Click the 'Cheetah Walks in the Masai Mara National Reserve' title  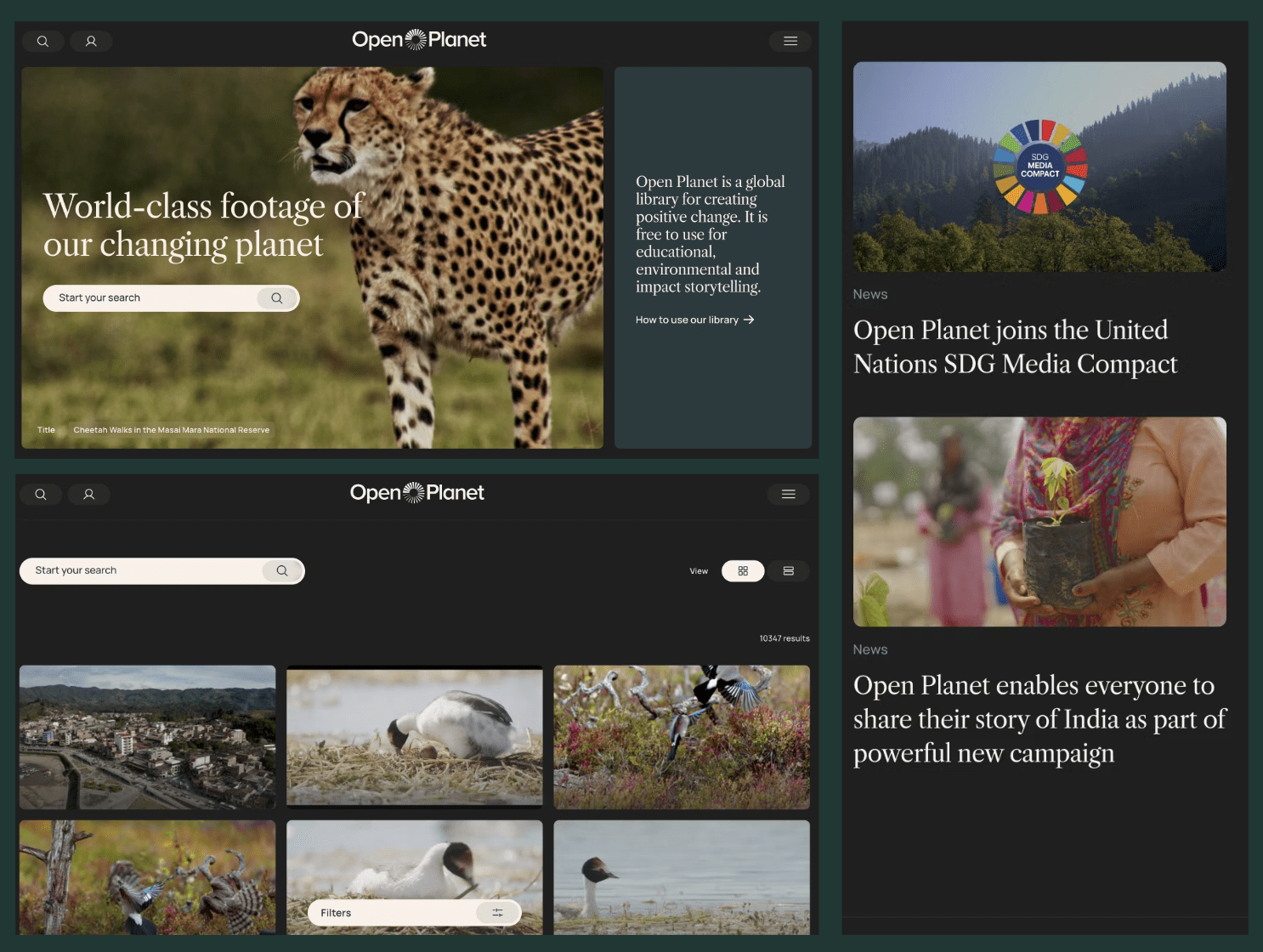point(171,430)
